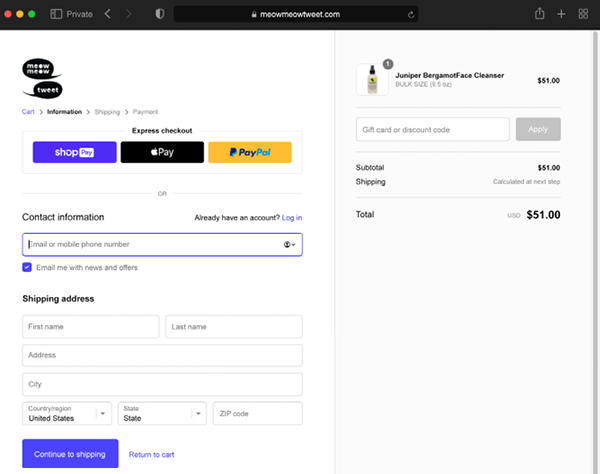Focus the Gift card or discount code field
Viewport: 600px width, 474px height.
coord(433,129)
